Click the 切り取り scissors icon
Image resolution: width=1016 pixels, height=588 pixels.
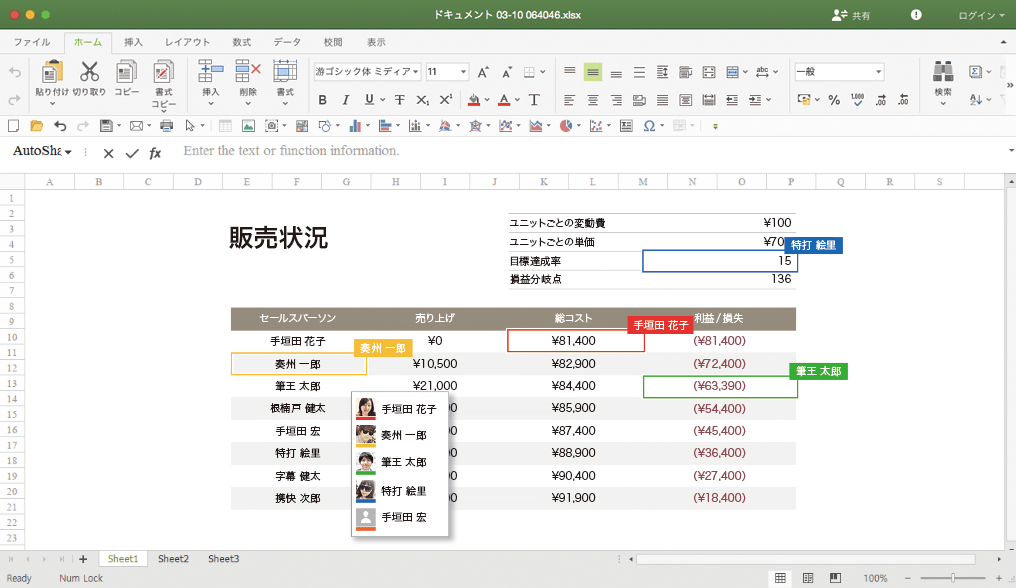89,72
